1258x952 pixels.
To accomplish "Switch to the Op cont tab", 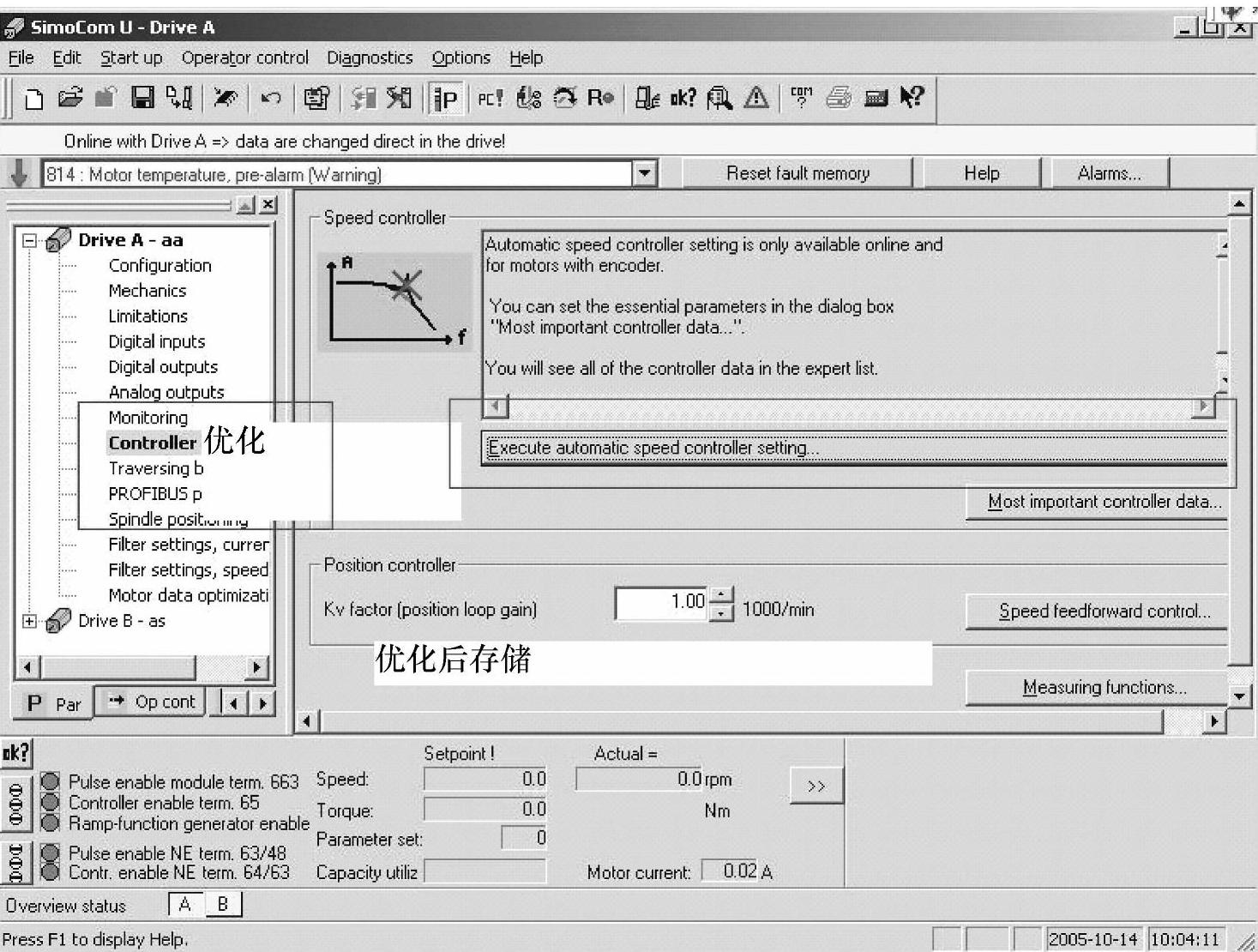I will click(x=152, y=702).
